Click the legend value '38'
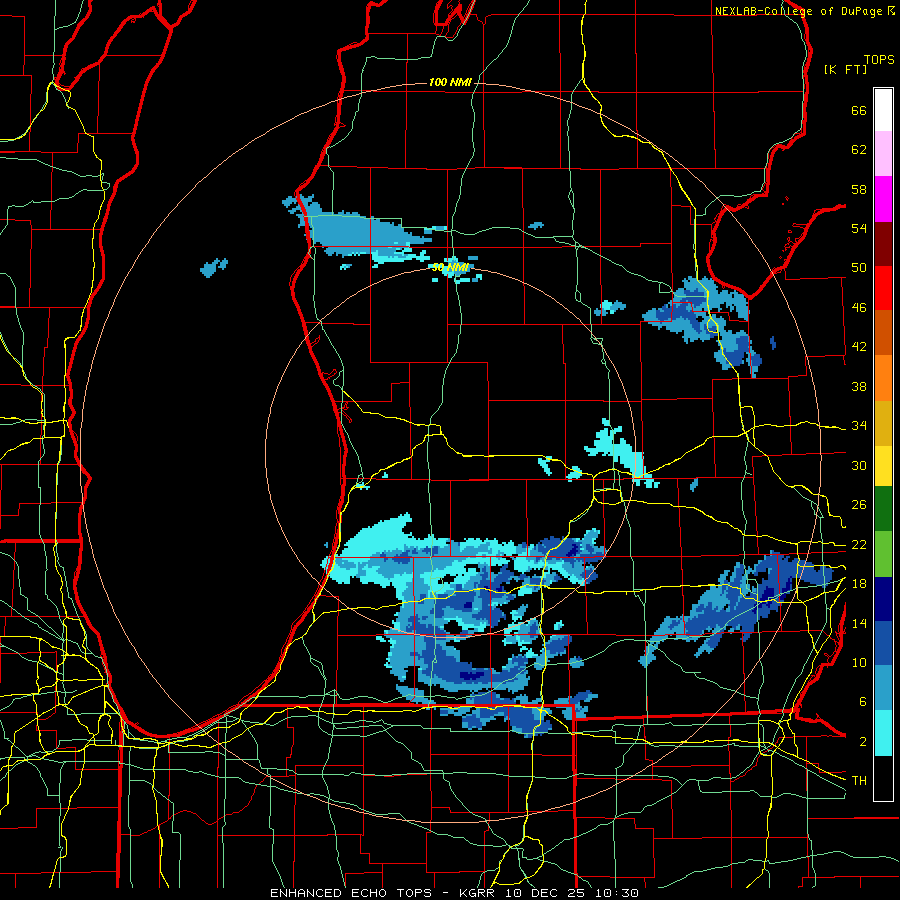The height and width of the screenshot is (900, 900). pyautogui.click(x=859, y=386)
